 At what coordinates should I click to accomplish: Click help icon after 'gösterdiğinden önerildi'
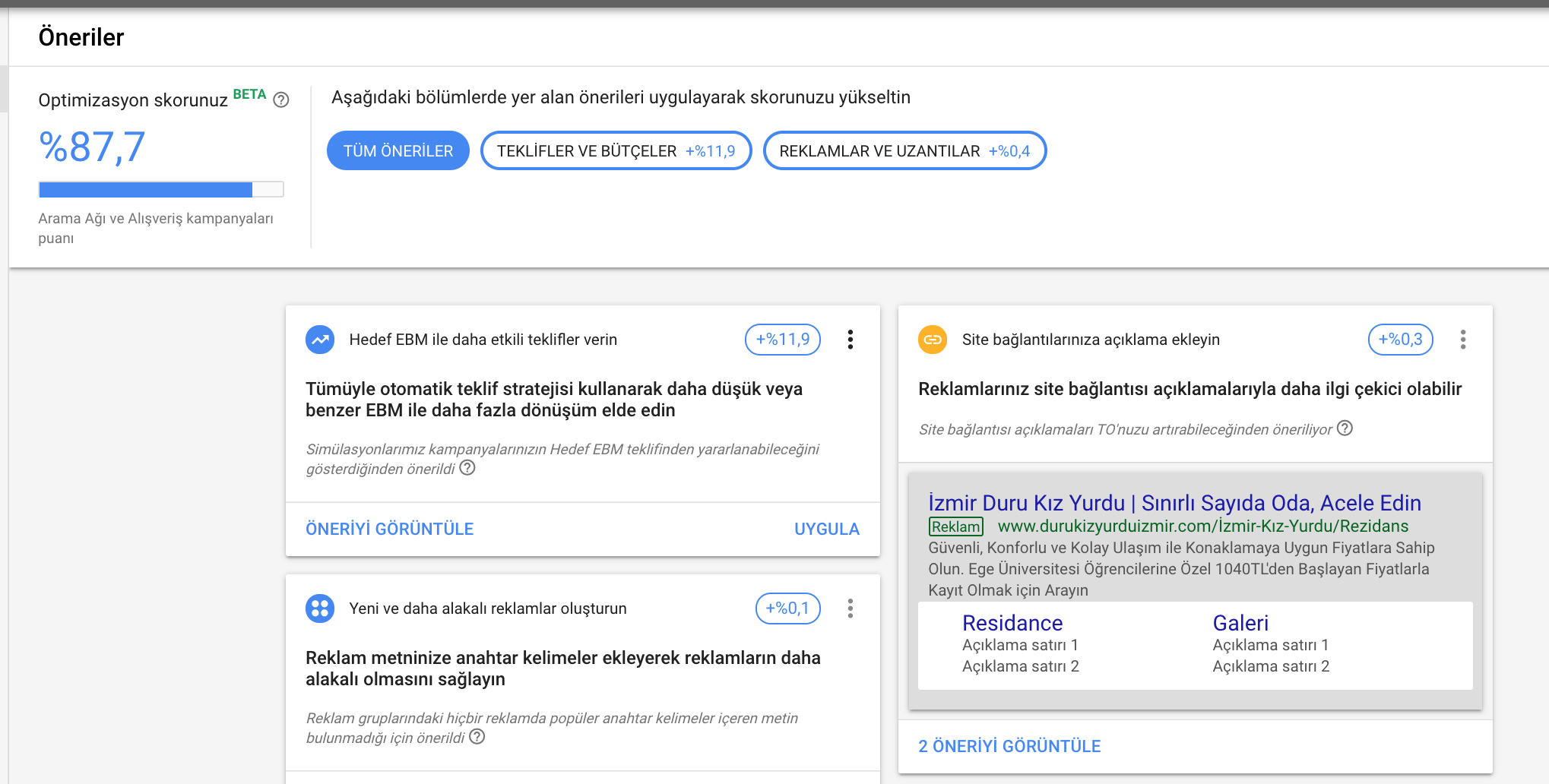click(x=468, y=468)
